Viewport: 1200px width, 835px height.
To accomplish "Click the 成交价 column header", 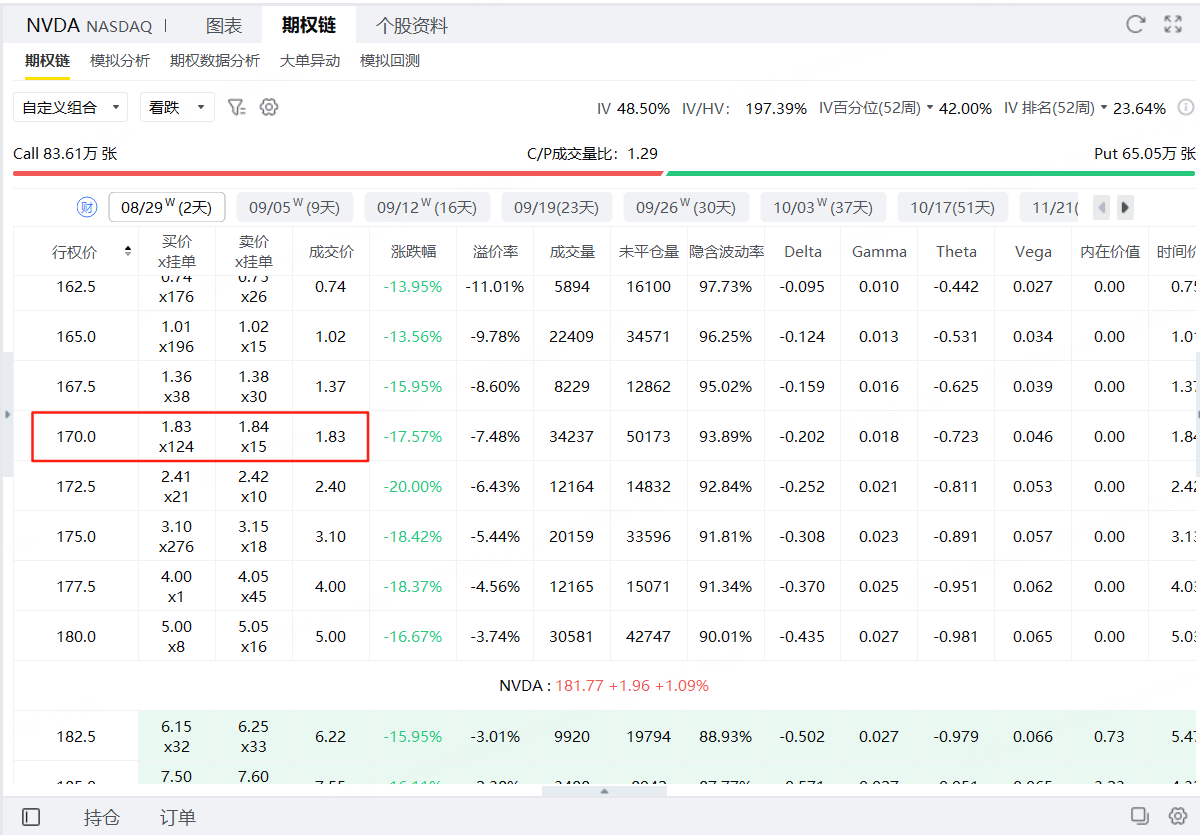I will [x=331, y=251].
